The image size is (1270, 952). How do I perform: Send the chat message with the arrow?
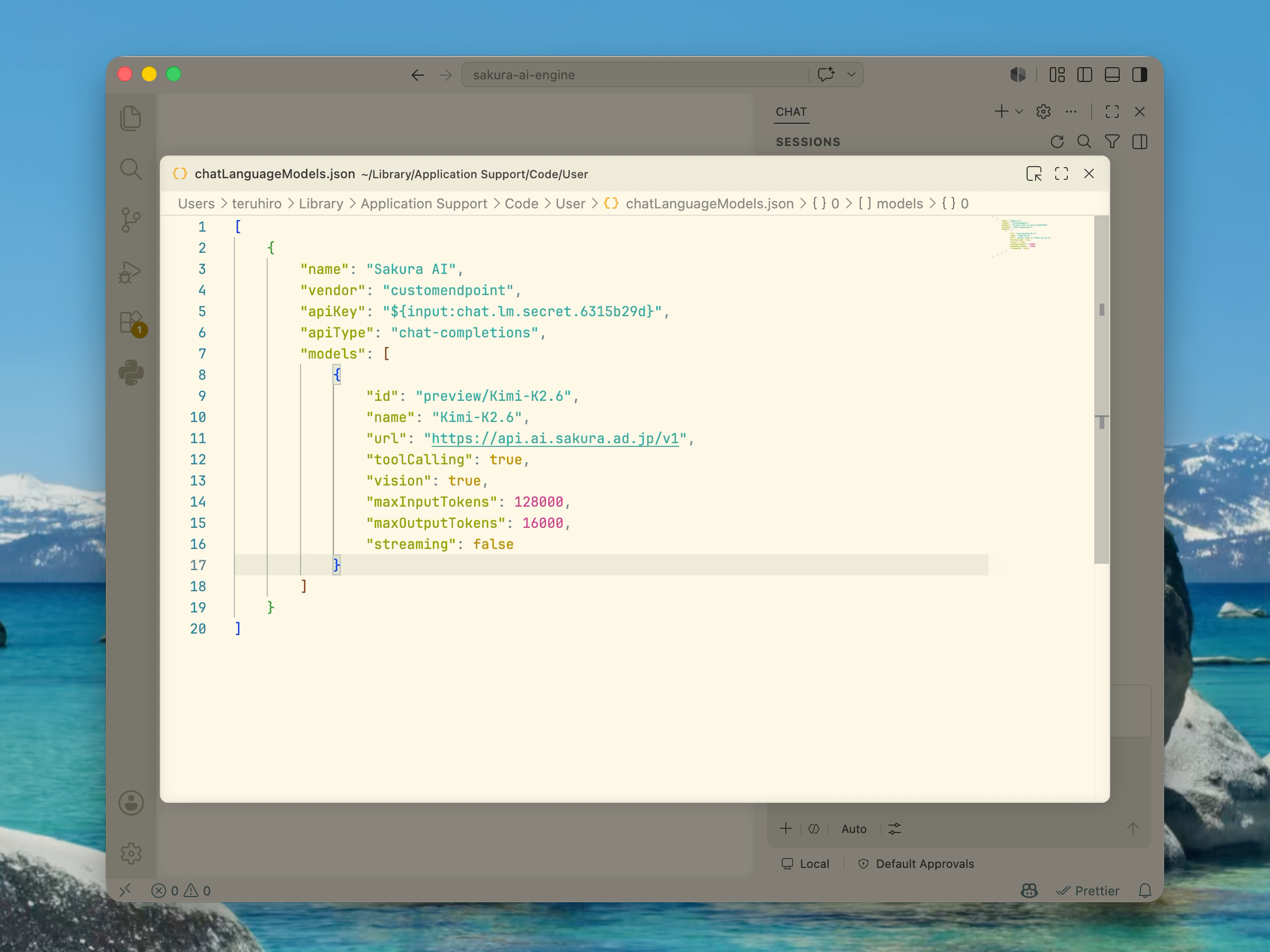(x=1133, y=829)
